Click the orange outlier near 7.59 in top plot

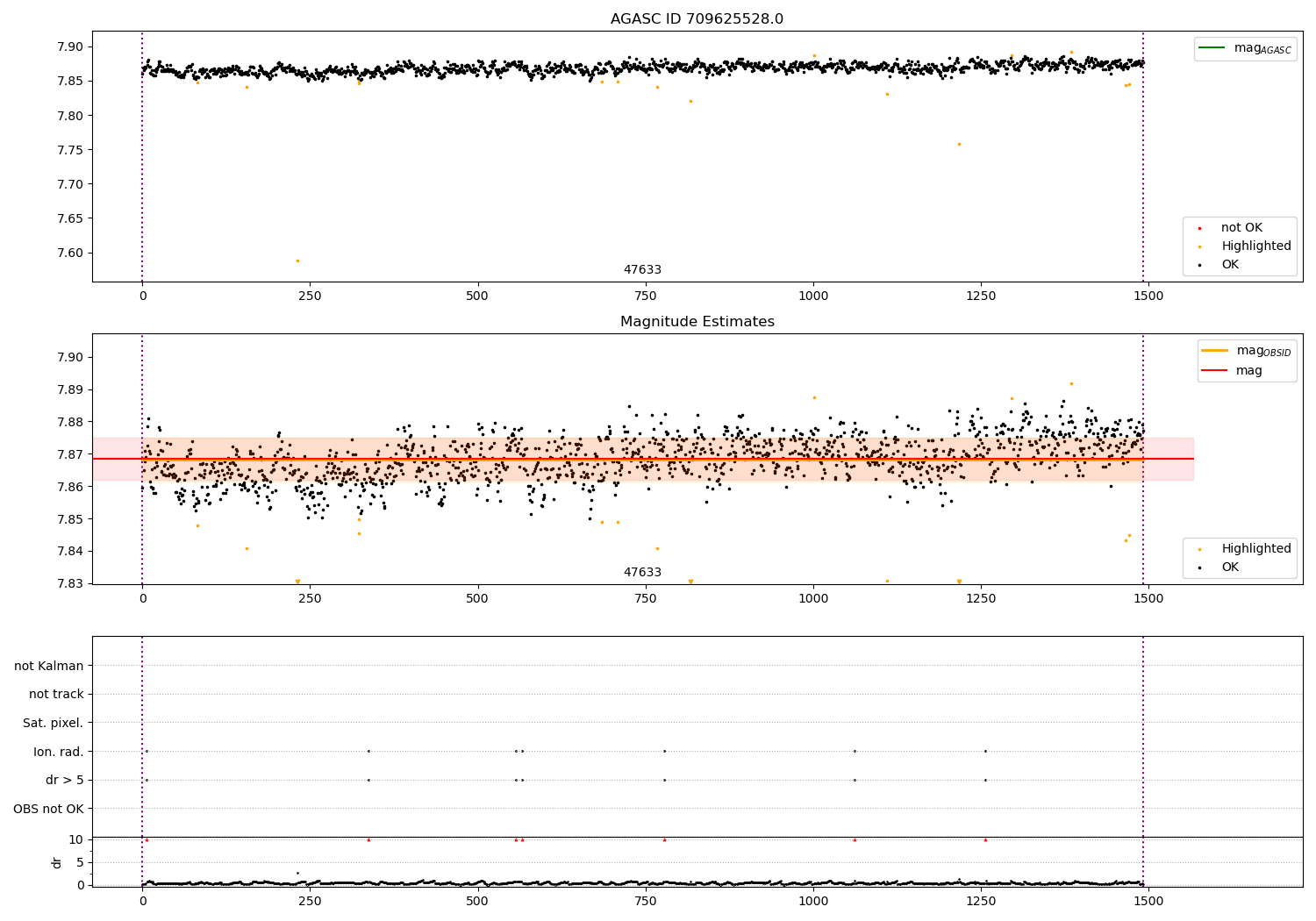click(x=297, y=261)
